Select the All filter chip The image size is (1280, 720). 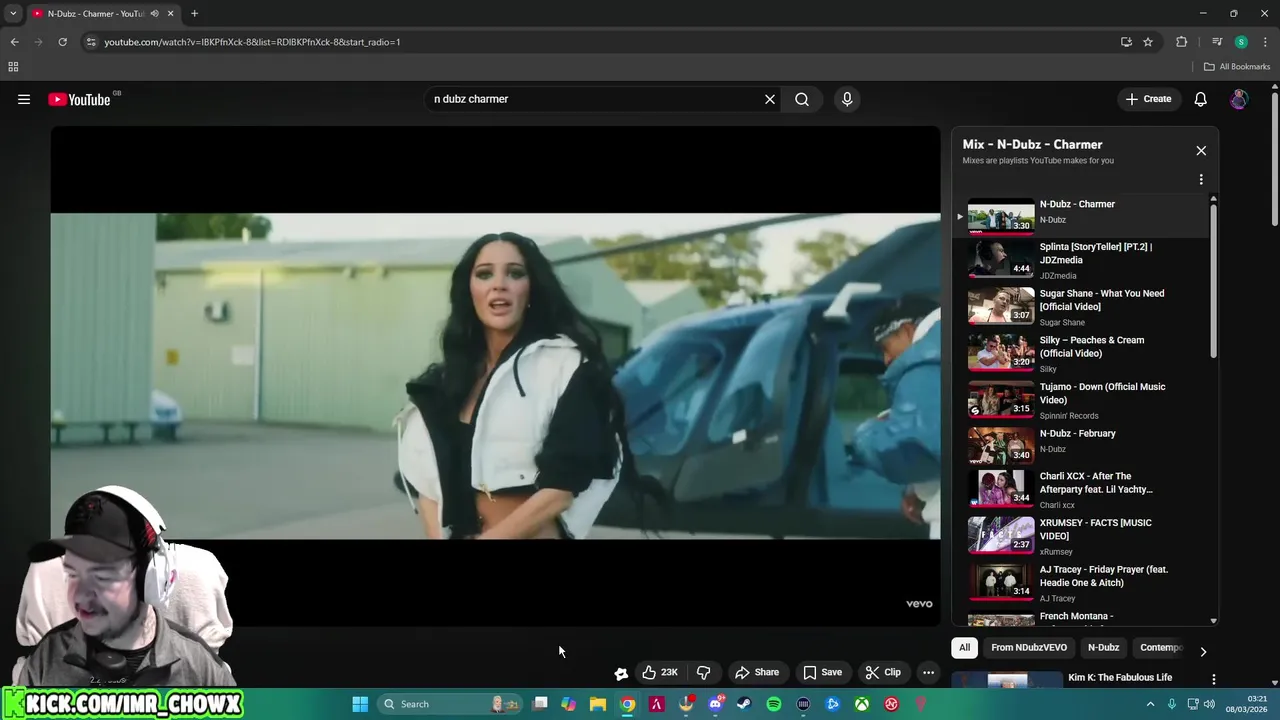pos(964,647)
